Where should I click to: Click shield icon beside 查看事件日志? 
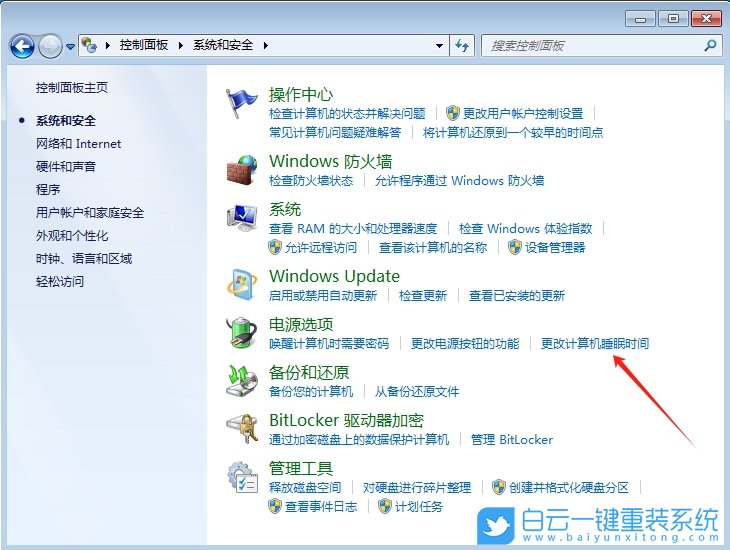275,506
